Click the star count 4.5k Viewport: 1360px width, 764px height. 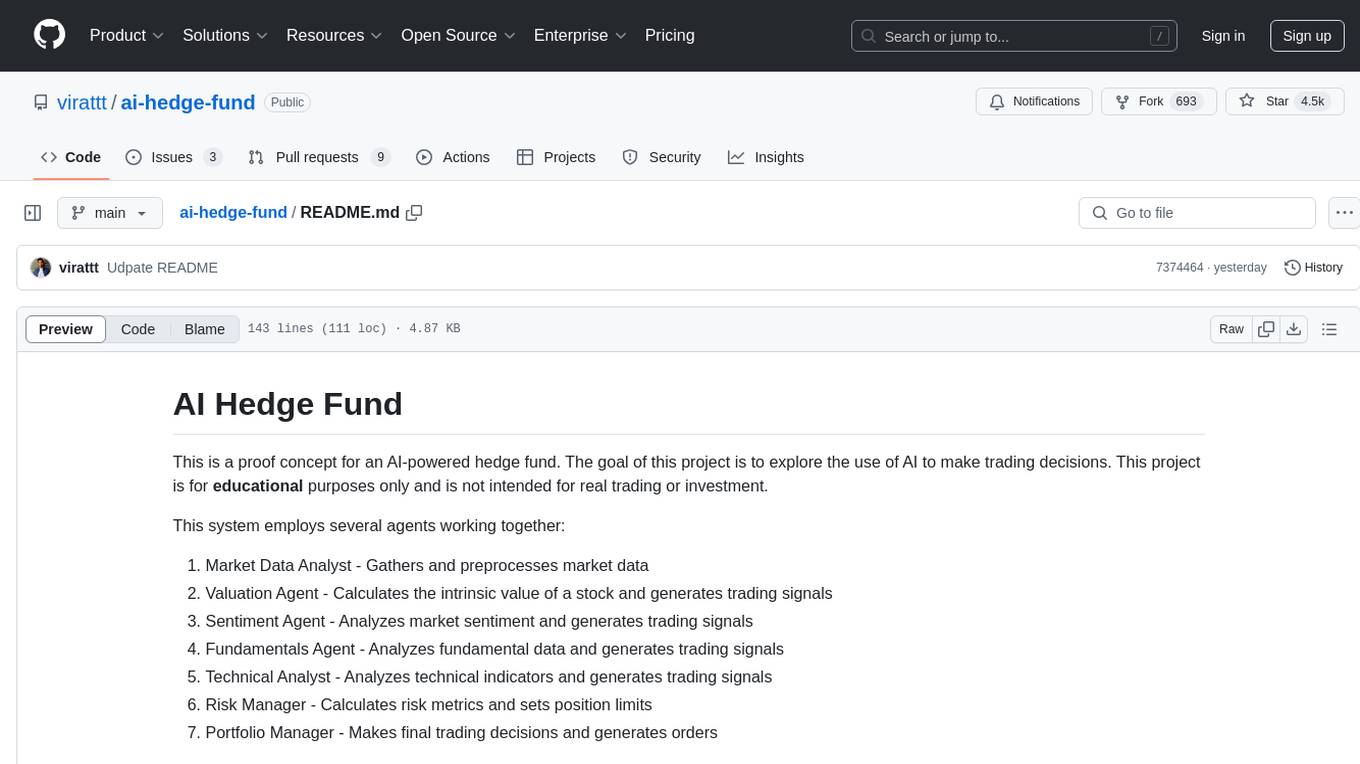[1312, 102]
